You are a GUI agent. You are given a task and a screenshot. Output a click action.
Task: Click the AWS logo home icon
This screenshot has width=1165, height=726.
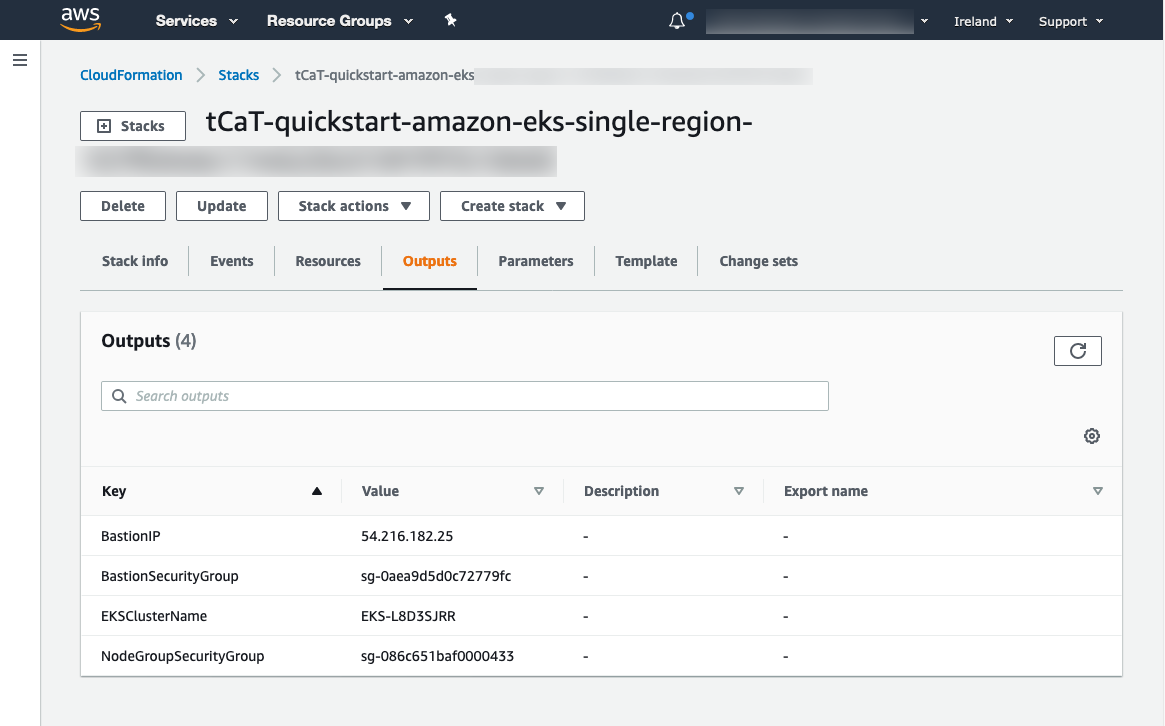[80, 19]
